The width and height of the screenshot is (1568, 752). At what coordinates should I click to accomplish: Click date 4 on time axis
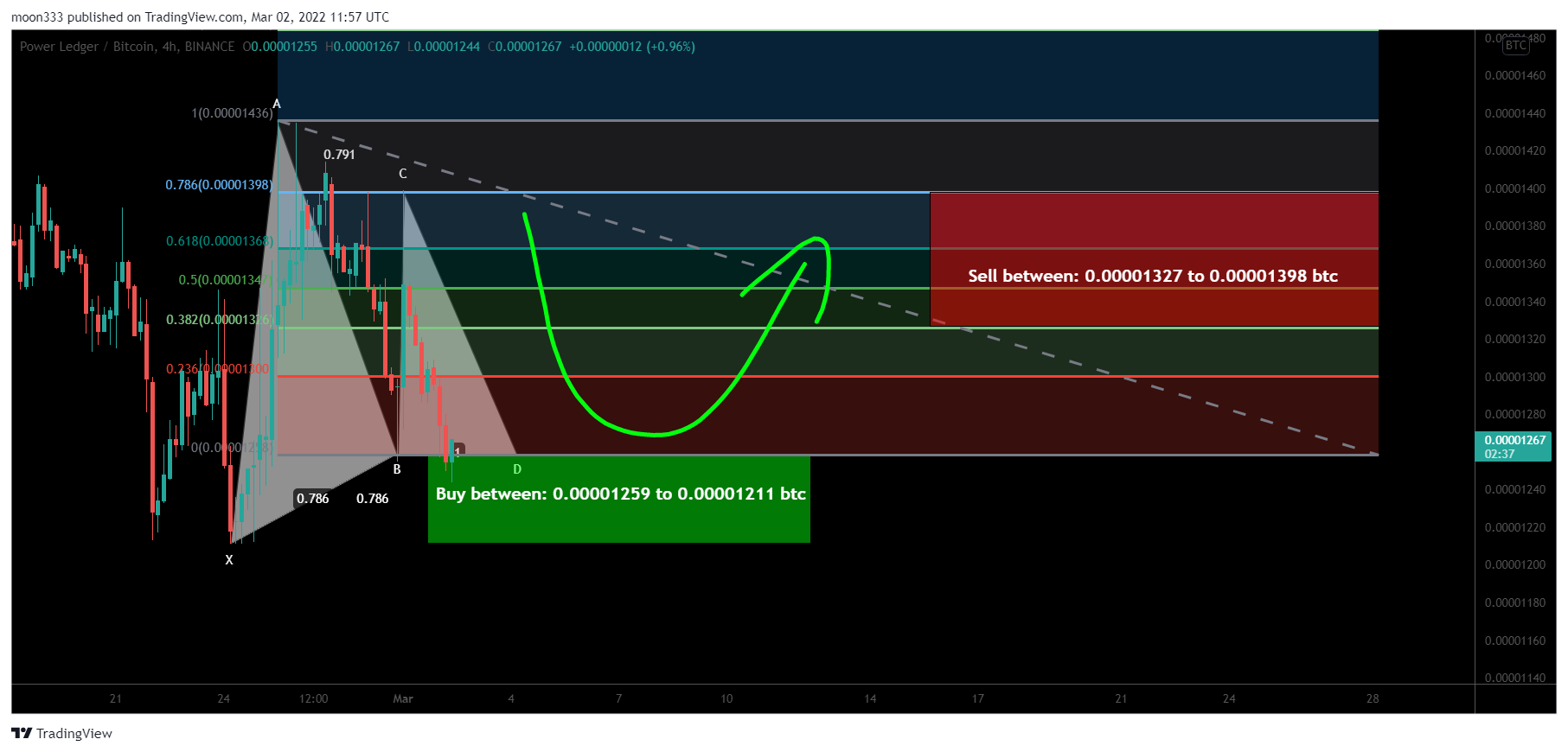[x=511, y=698]
